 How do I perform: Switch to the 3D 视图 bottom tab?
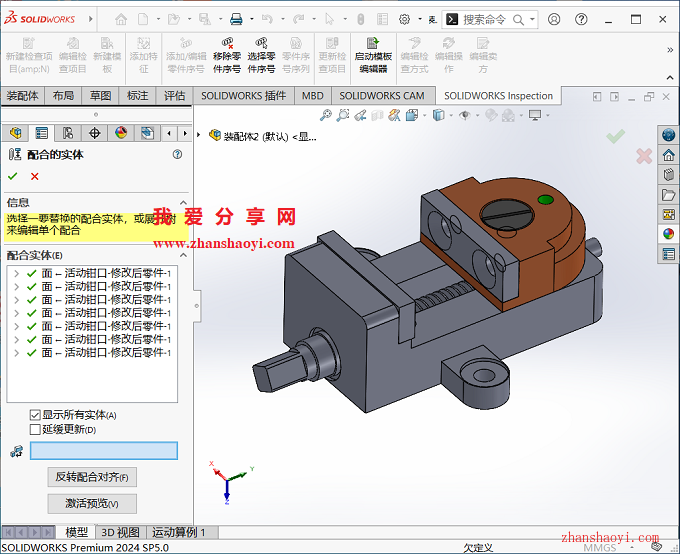[120, 532]
